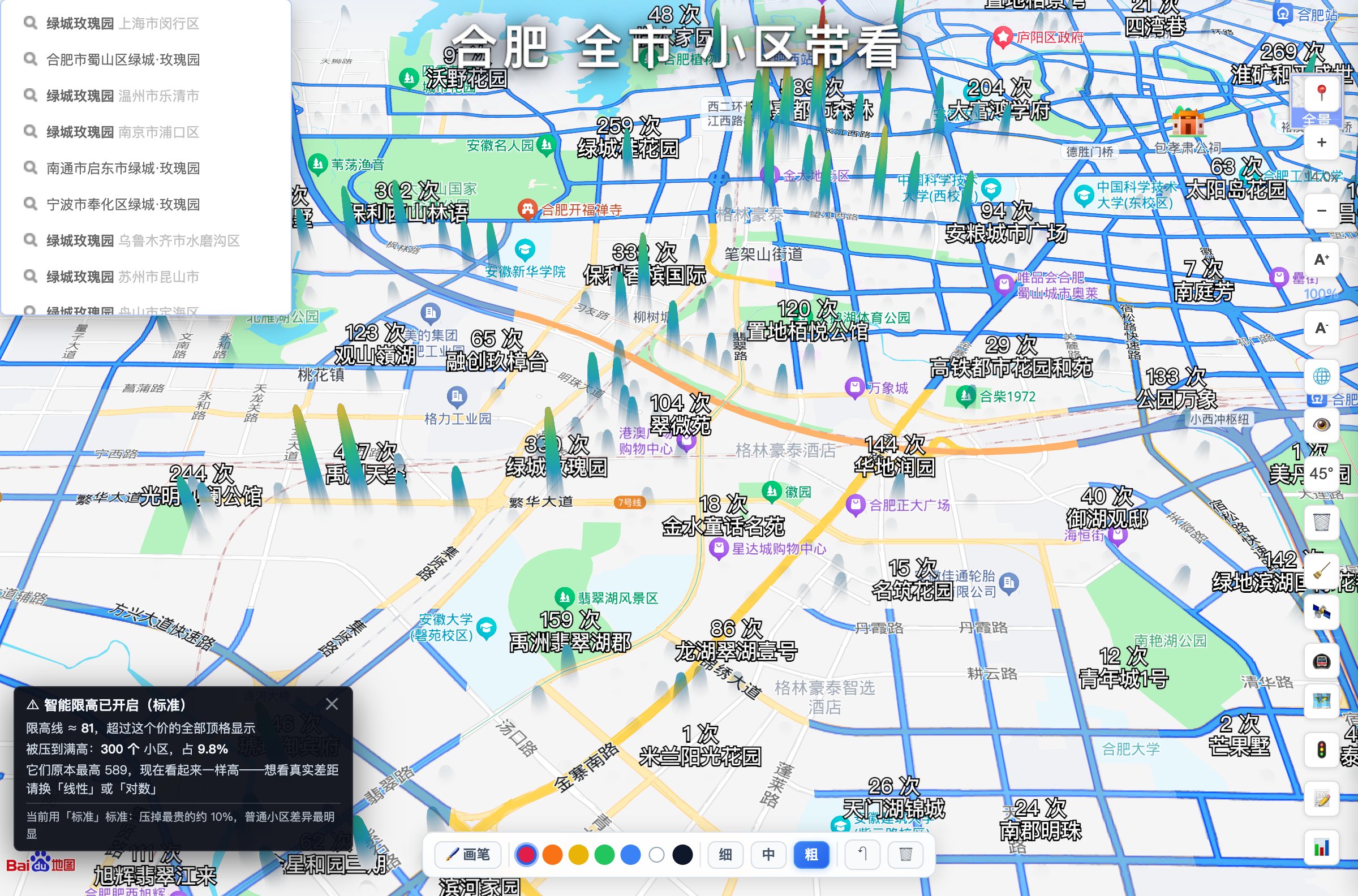Click the broom clean-up icon
Image resolution: width=1358 pixels, height=896 pixels.
click(x=1321, y=570)
